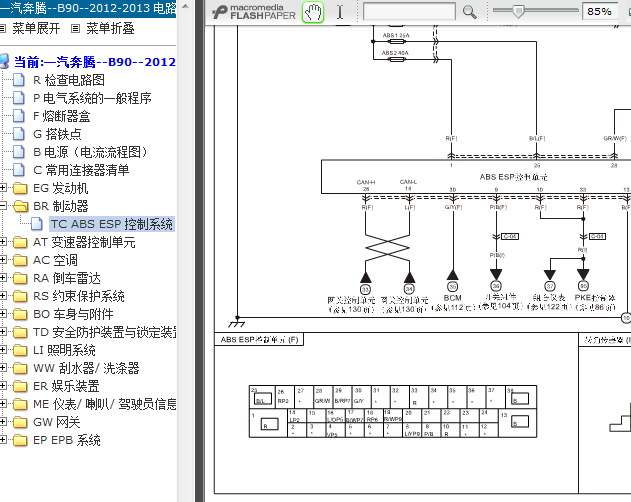
Task: Open R 检查电路图 document
Action: (x=69, y=80)
